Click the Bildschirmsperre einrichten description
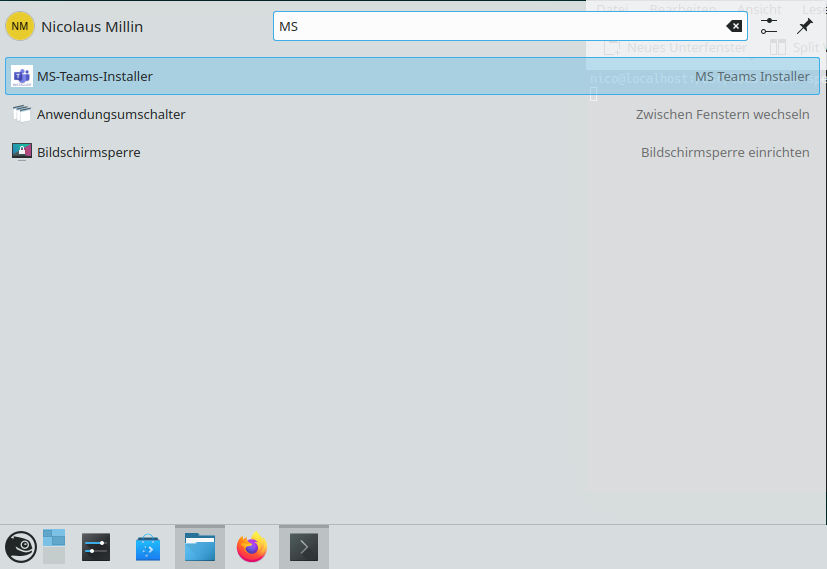This screenshot has height=569, width=827. 725,152
